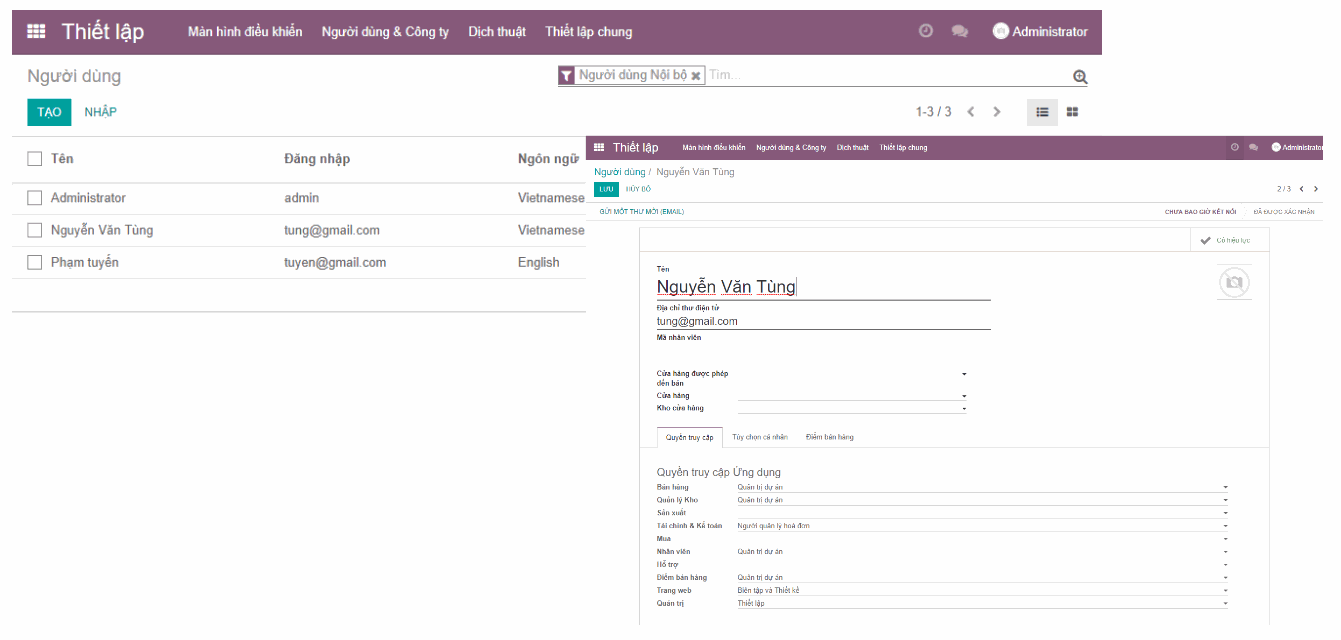The width and height of the screenshot is (1341, 640).
Task: Open the Trang web permission dropdown
Action: point(1224,590)
